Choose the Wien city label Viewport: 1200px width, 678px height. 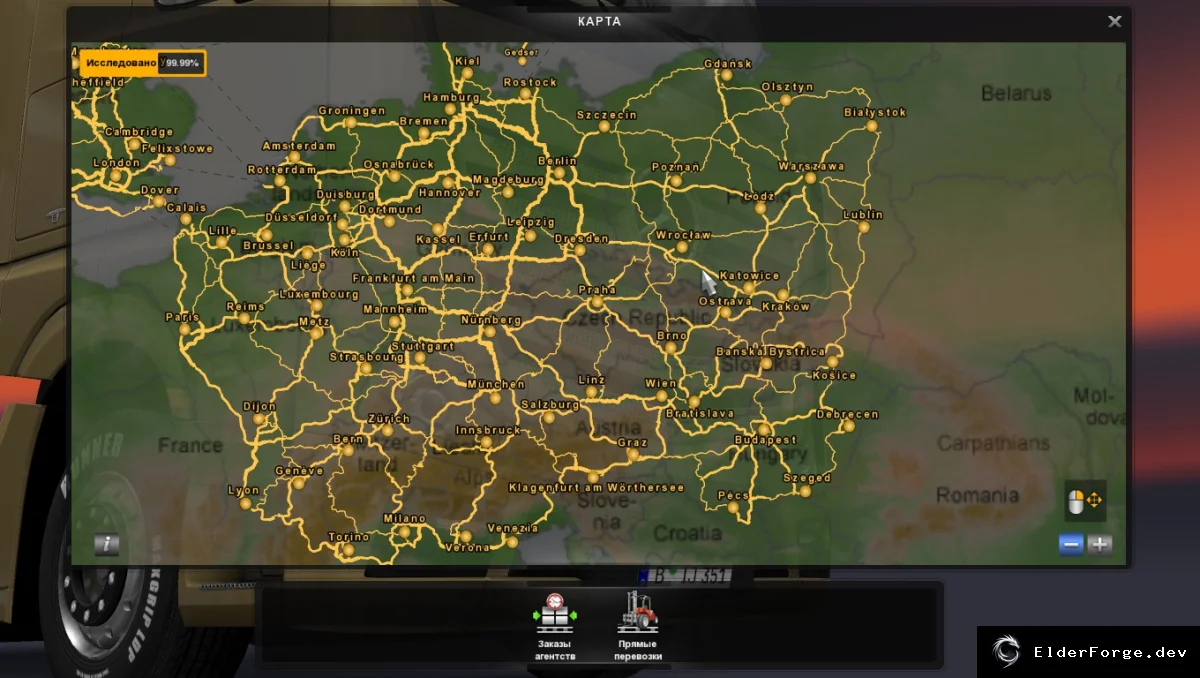pos(661,383)
